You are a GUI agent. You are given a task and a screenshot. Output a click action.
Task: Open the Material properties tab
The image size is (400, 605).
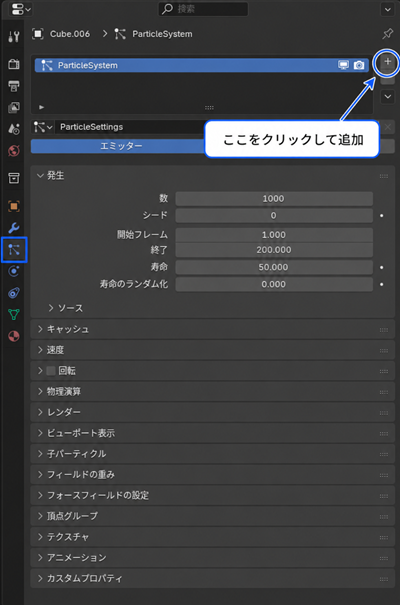[14, 336]
